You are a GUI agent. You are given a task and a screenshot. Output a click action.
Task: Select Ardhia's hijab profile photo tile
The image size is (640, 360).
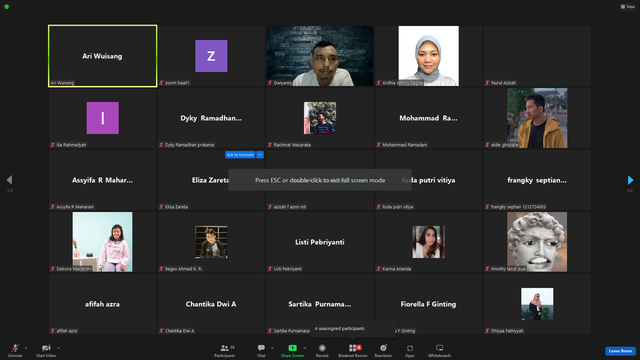429,56
